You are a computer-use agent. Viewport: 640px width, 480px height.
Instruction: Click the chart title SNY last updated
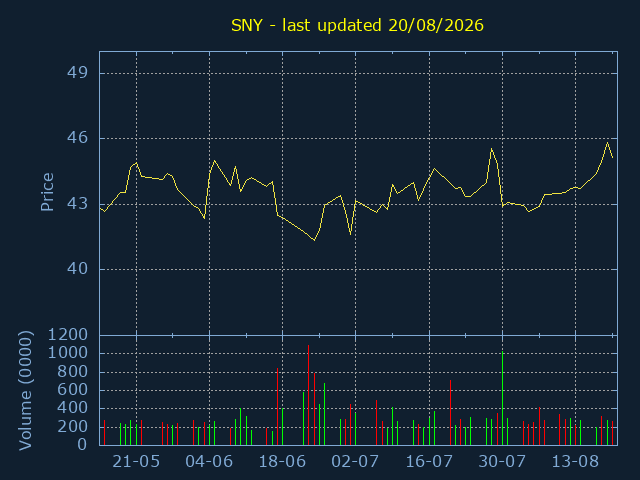pos(357,25)
